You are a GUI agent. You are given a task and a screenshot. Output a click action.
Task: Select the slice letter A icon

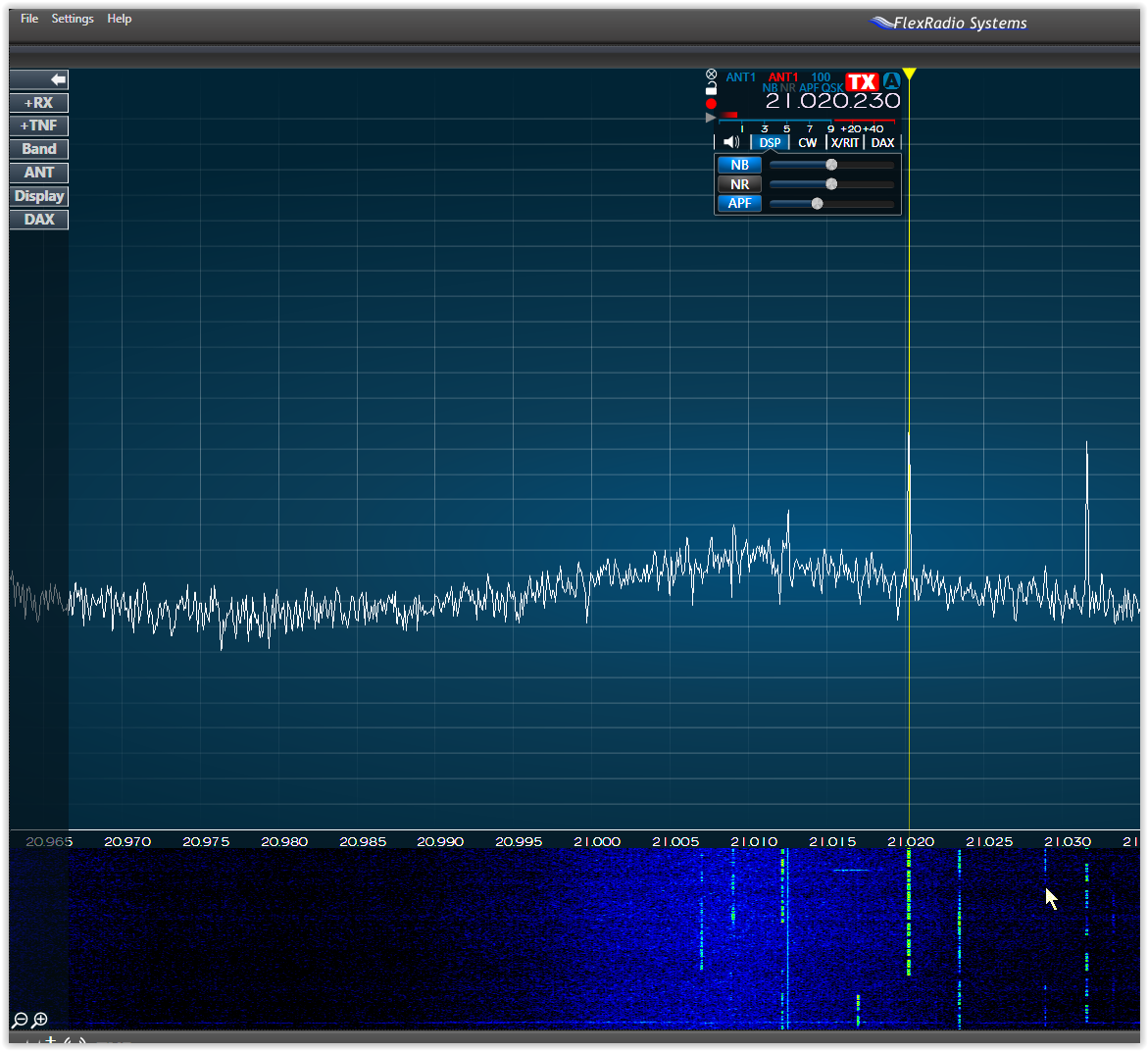click(891, 82)
